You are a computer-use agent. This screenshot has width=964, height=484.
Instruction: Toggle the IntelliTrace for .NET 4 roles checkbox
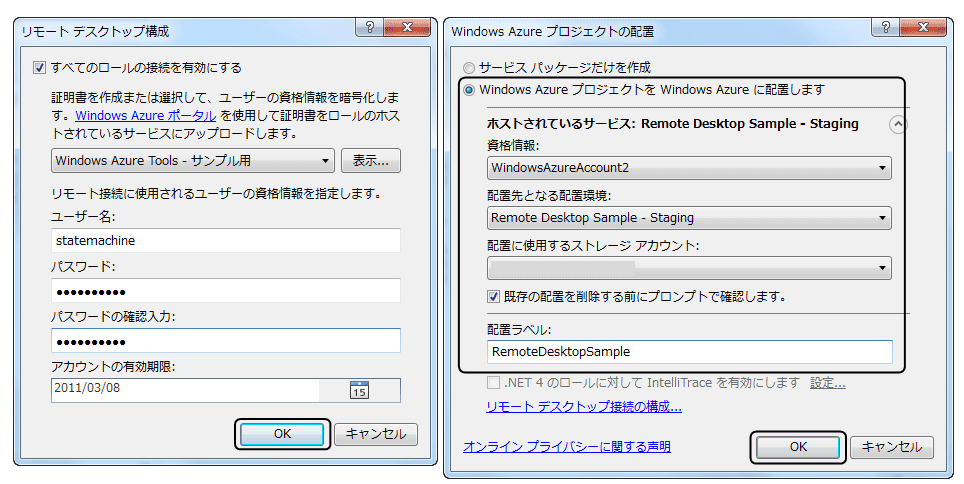[493, 383]
